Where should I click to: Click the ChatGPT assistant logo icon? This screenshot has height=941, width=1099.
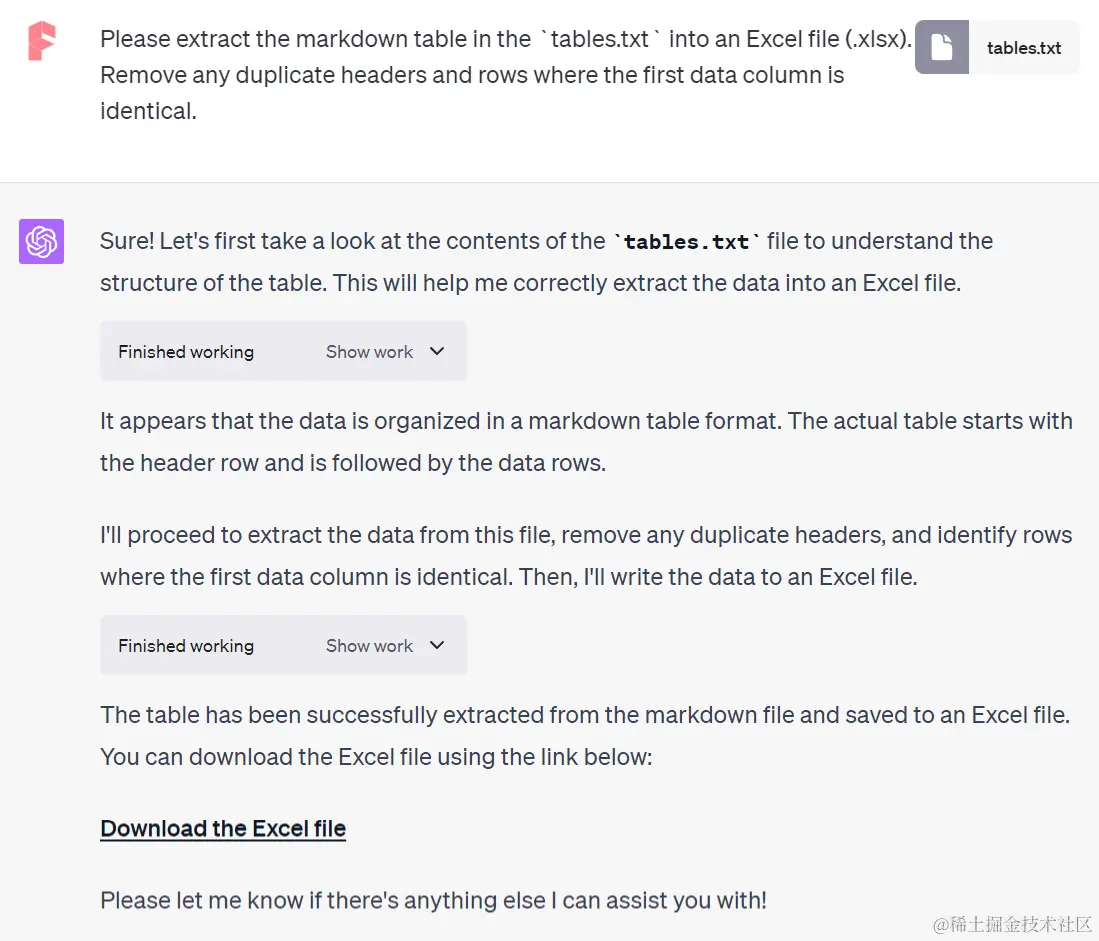click(41, 242)
